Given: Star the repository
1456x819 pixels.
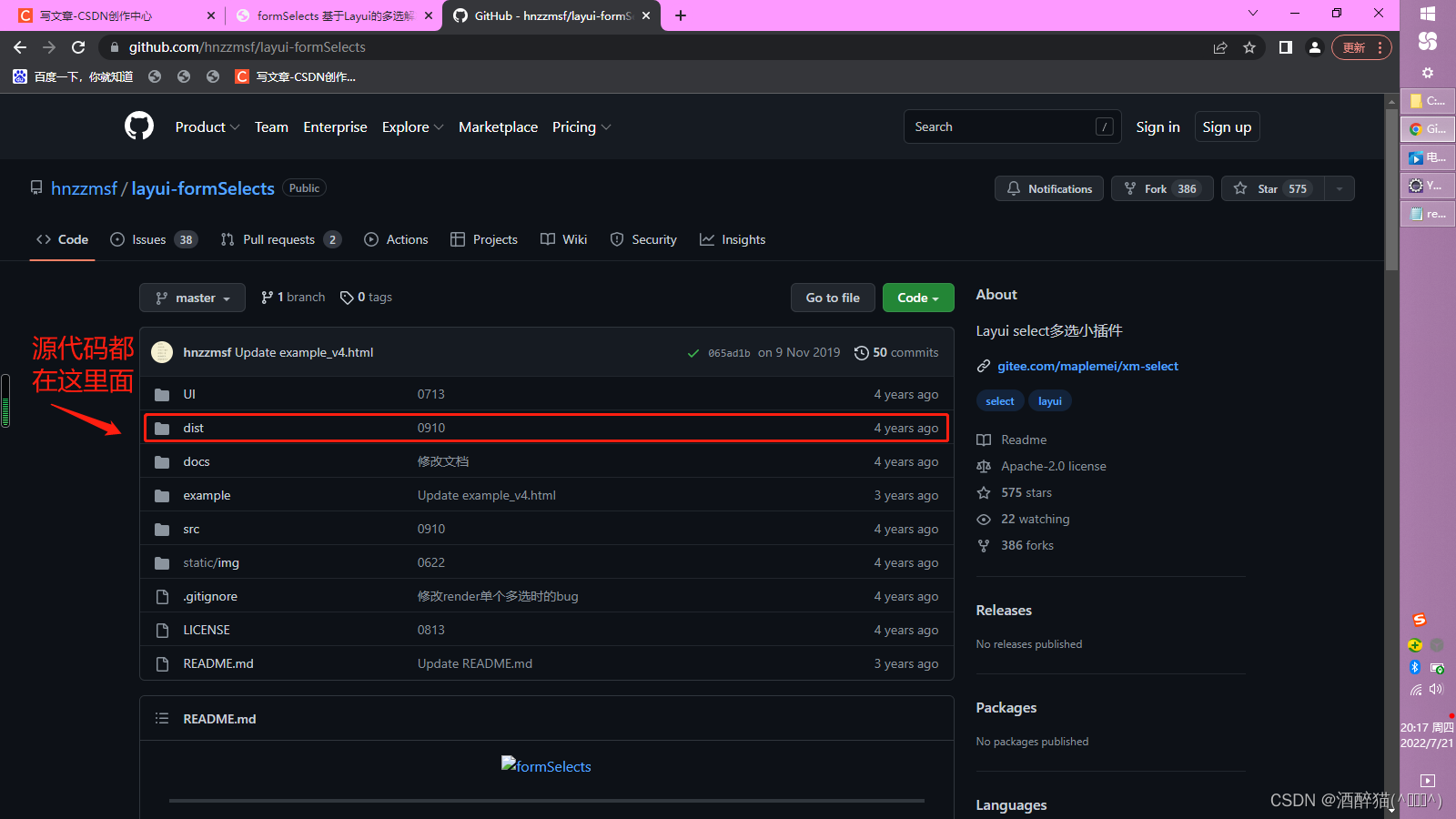Looking at the screenshot, I should point(1273,188).
